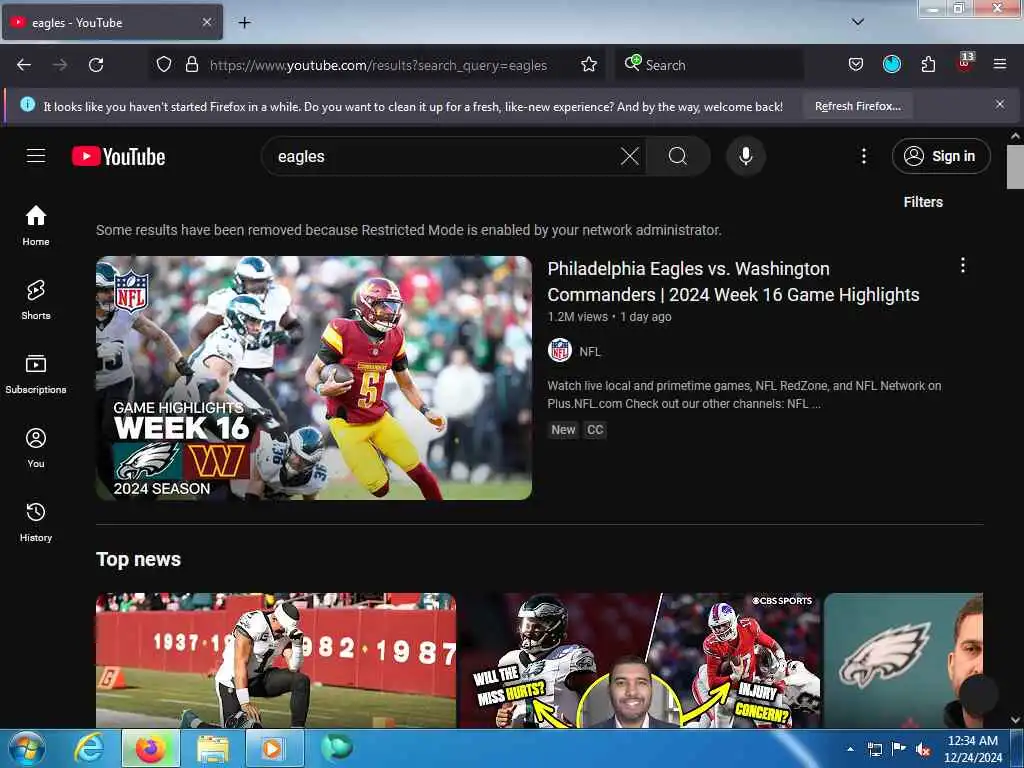Click the New badge on the video
This screenshot has width=1024, height=768.
(563, 430)
